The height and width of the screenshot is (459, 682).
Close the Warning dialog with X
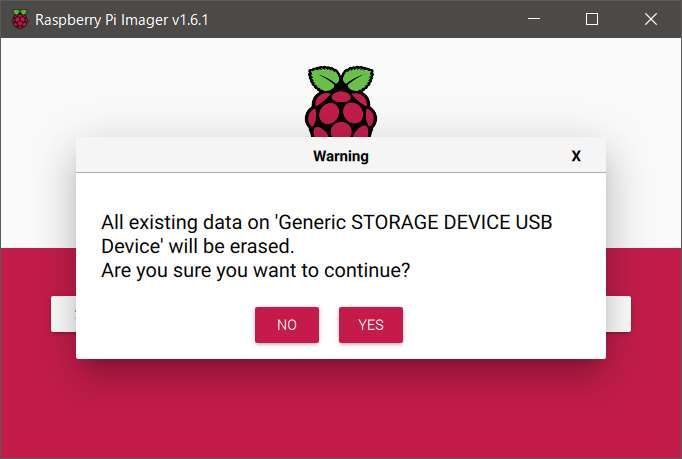(576, 156)
